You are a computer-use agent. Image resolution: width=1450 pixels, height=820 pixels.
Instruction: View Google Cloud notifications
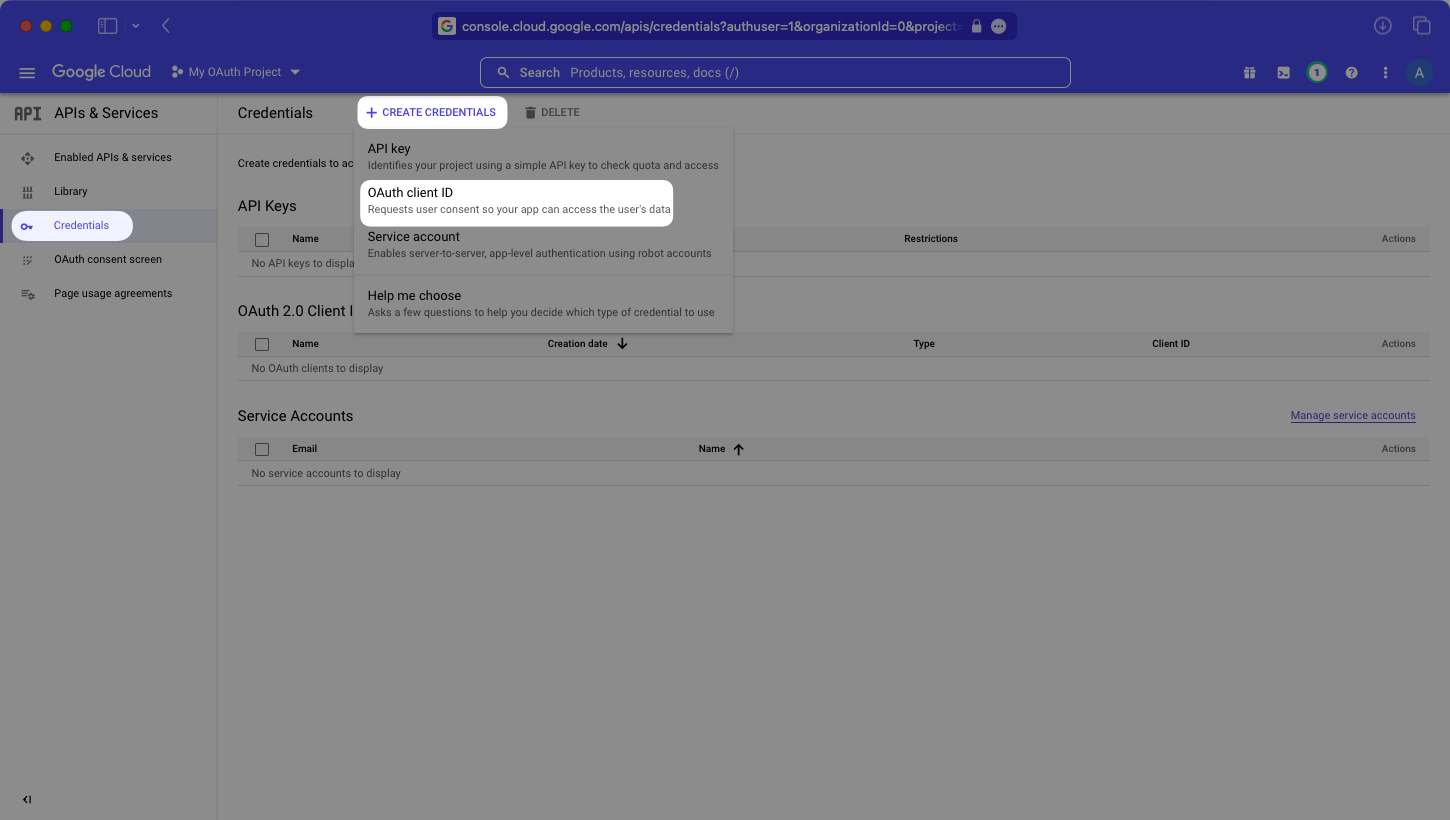pyautogui.click(x=1317, y=72)
